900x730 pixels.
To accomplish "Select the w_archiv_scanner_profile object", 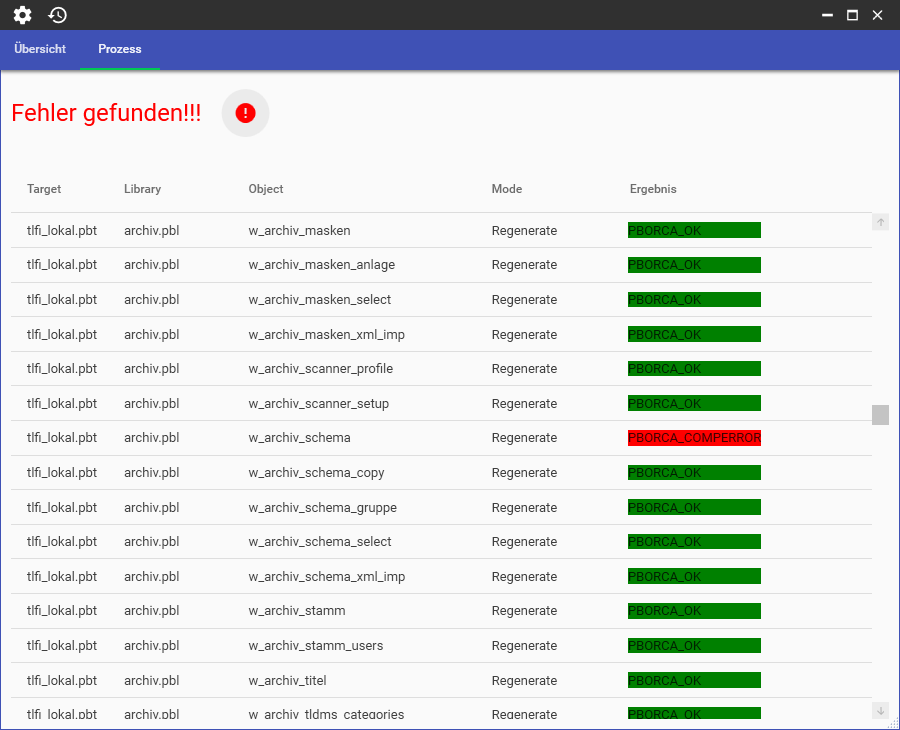I will 320,369.
